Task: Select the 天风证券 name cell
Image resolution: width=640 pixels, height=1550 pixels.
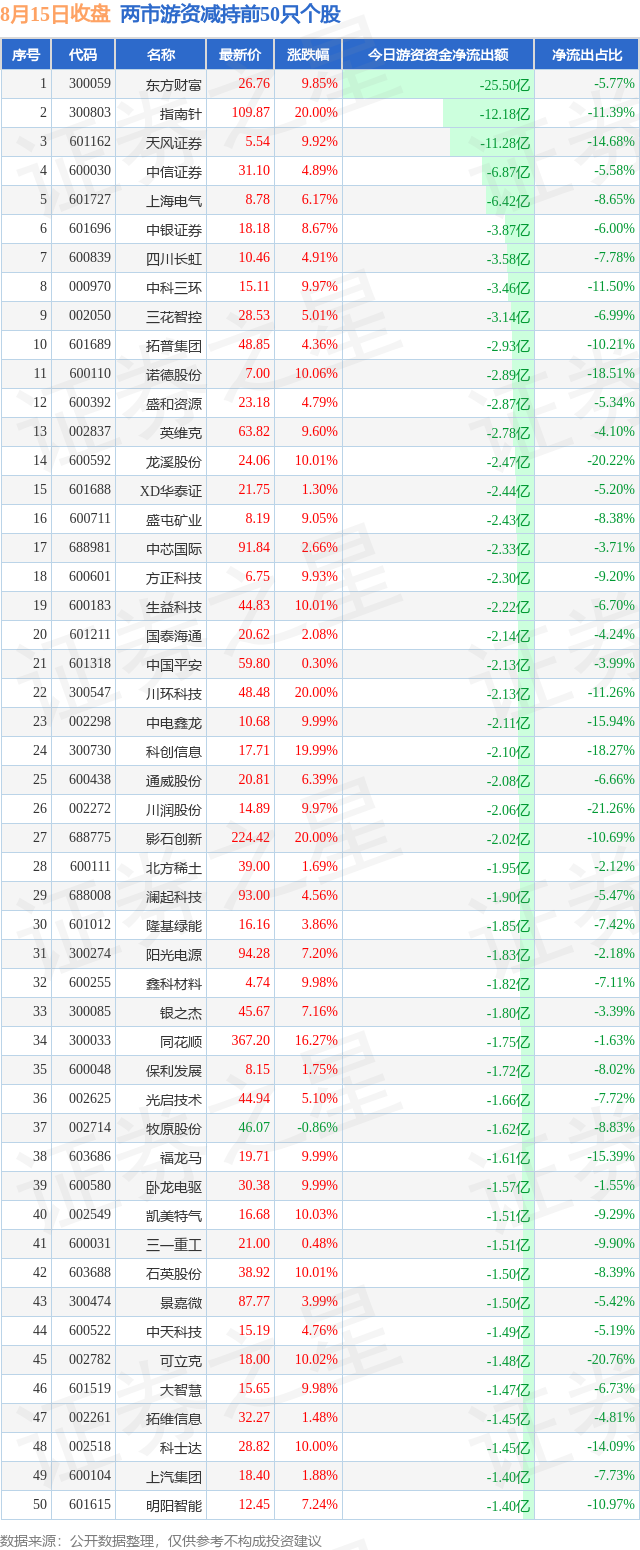Action: [174, 142]
